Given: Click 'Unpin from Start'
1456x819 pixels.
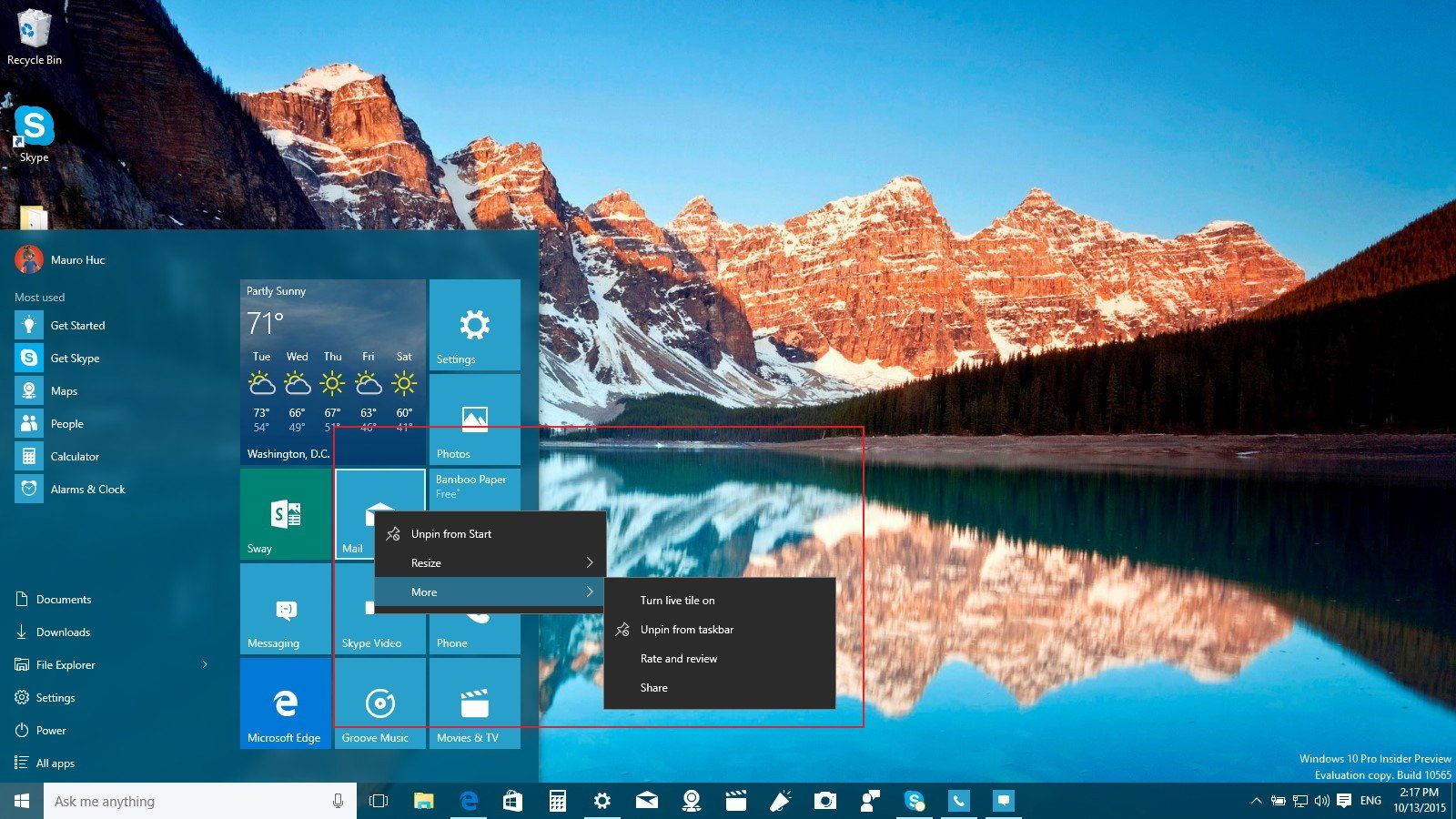Looking at the screenshot, I should (450, 533).
